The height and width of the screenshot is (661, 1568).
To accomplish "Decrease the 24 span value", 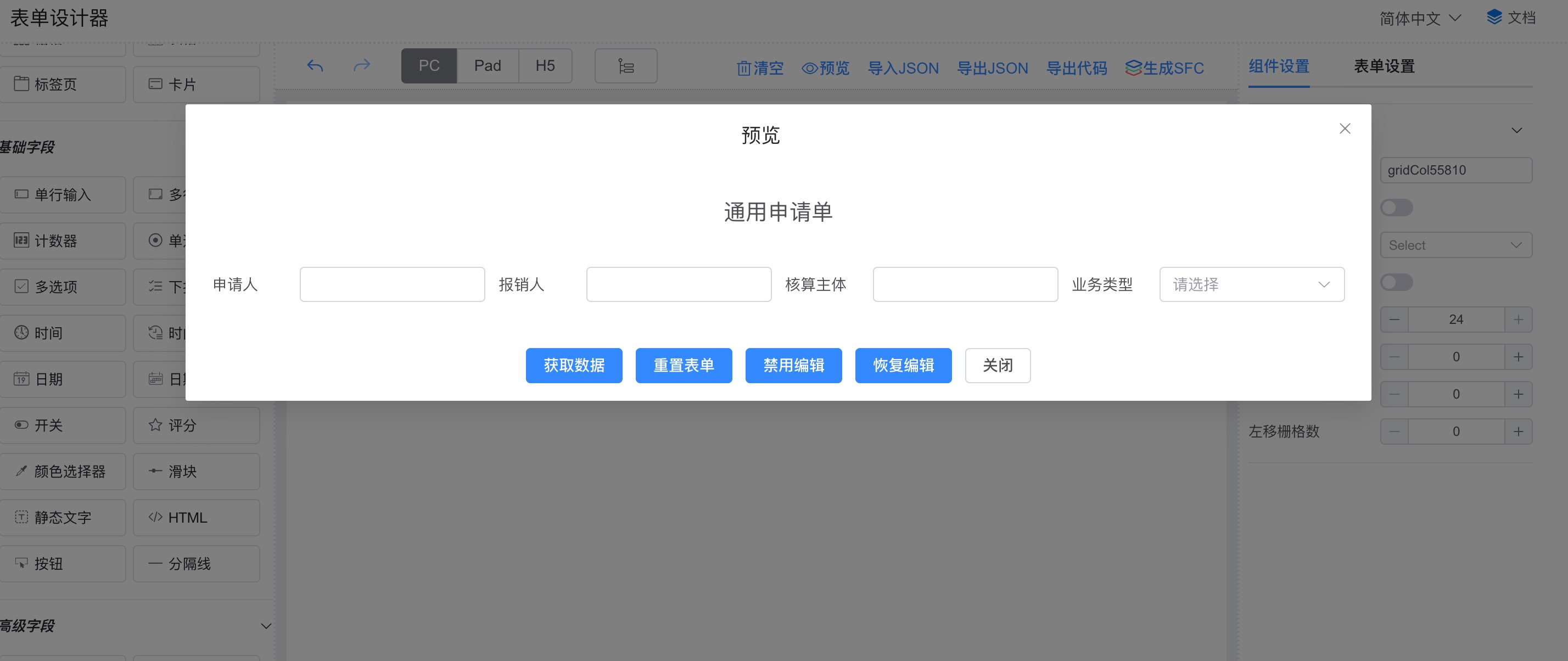I will 1395,320.
